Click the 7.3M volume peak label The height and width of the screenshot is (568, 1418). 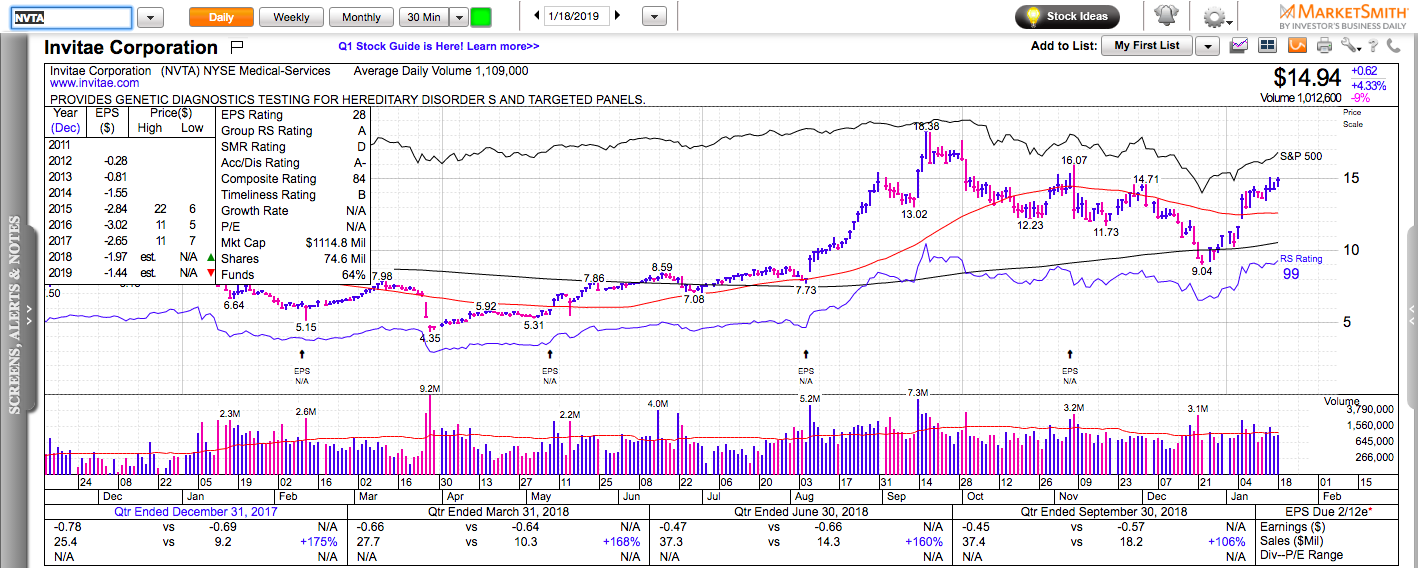(918, 392)
